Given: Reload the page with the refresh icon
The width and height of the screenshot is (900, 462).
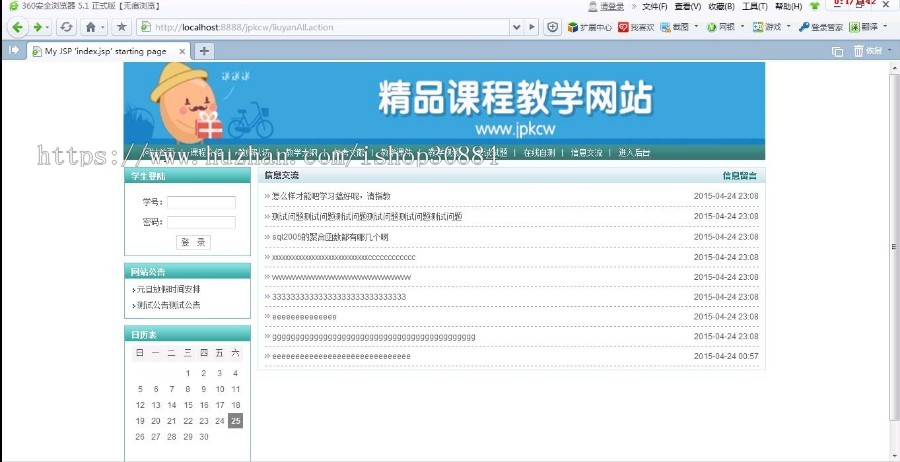Looking at the screenshot, I should click(x=67, y=27).
